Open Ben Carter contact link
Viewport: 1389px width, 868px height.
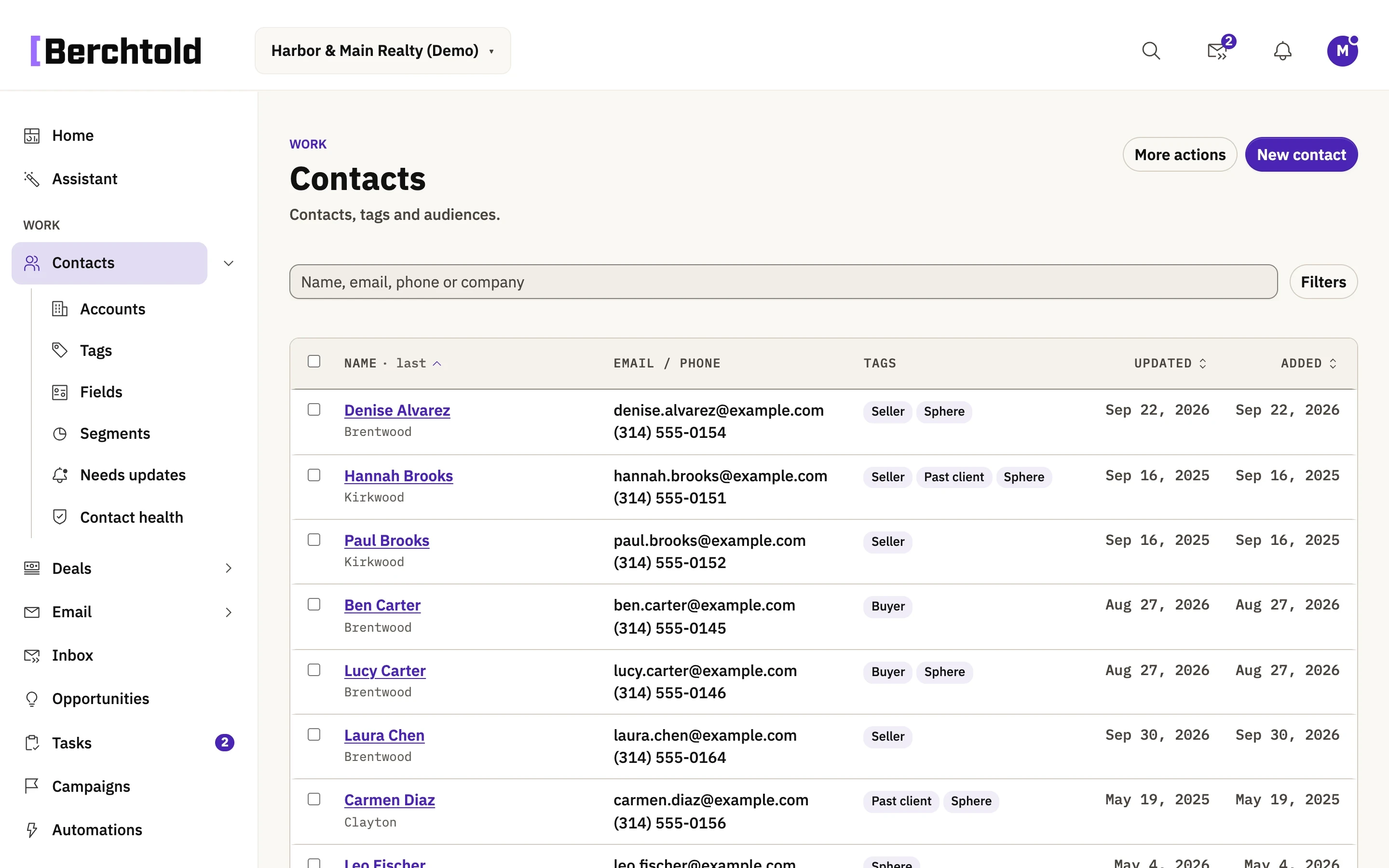[382, 605]
